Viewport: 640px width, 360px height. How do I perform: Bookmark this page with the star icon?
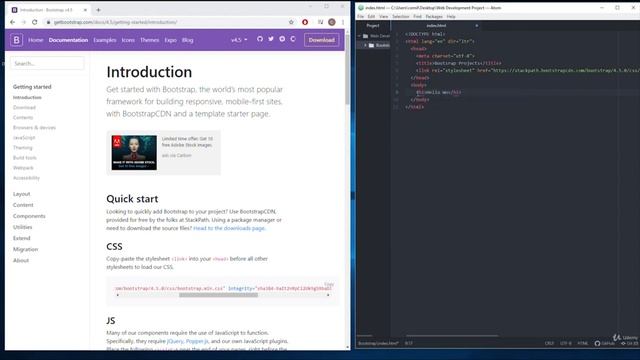(x=291, y=22)
